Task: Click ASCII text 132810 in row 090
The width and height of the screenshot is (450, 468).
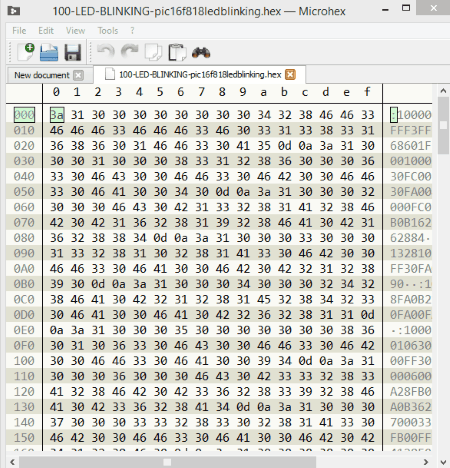Action: (411, 253)
